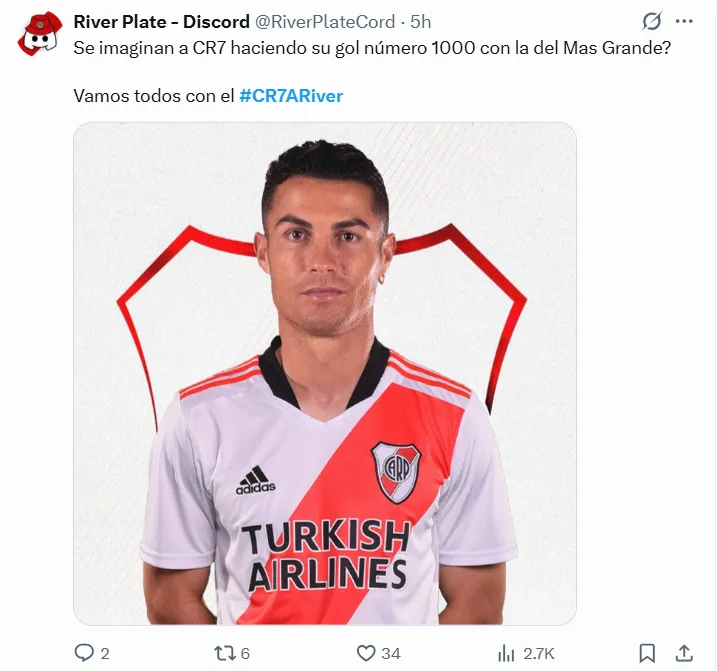Expand the three-dot more options menu
Screen dimensions: 717x671
coord(684,21)
